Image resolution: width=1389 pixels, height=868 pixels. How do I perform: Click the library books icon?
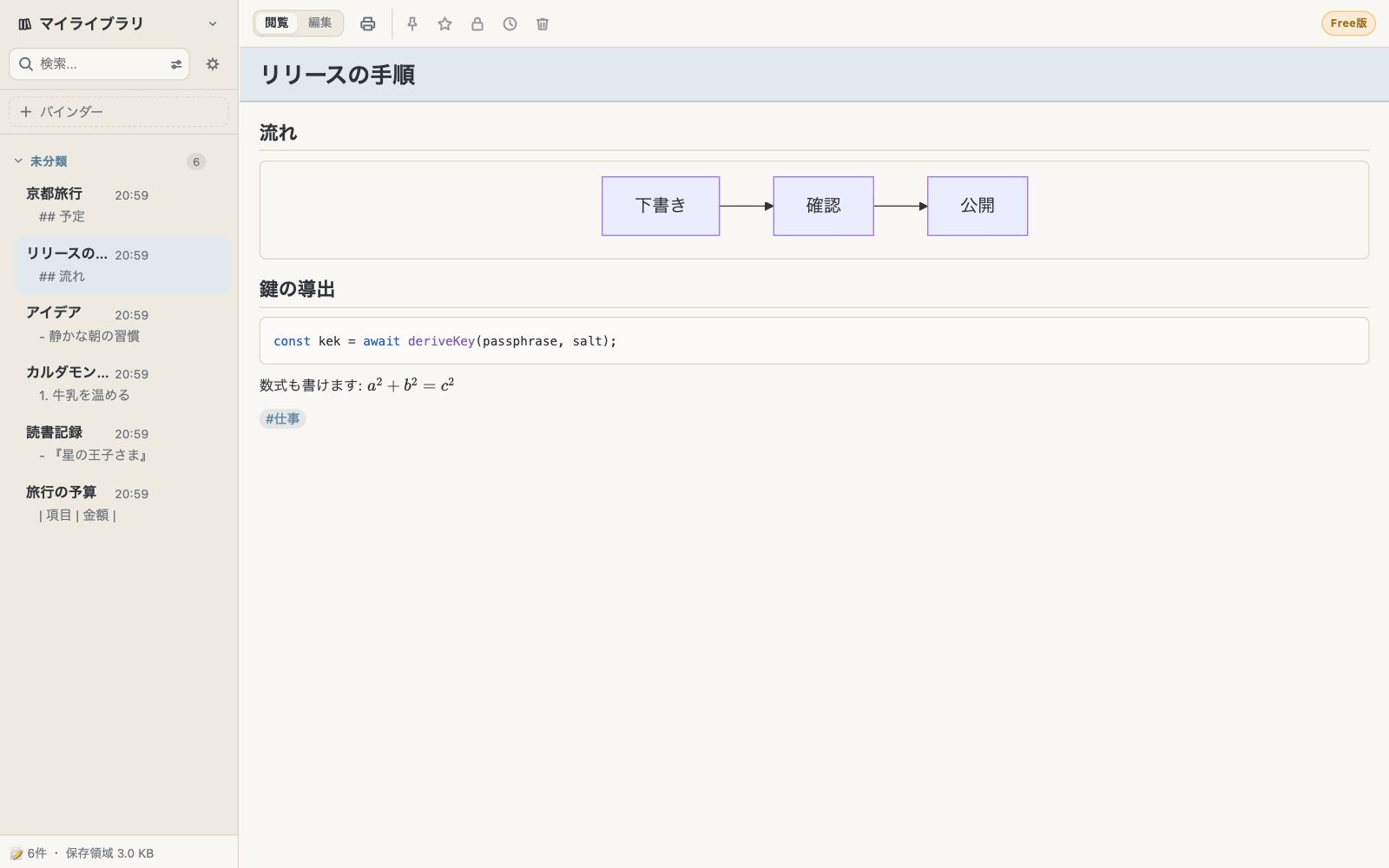pyautogui.click(x=25, y=24)
